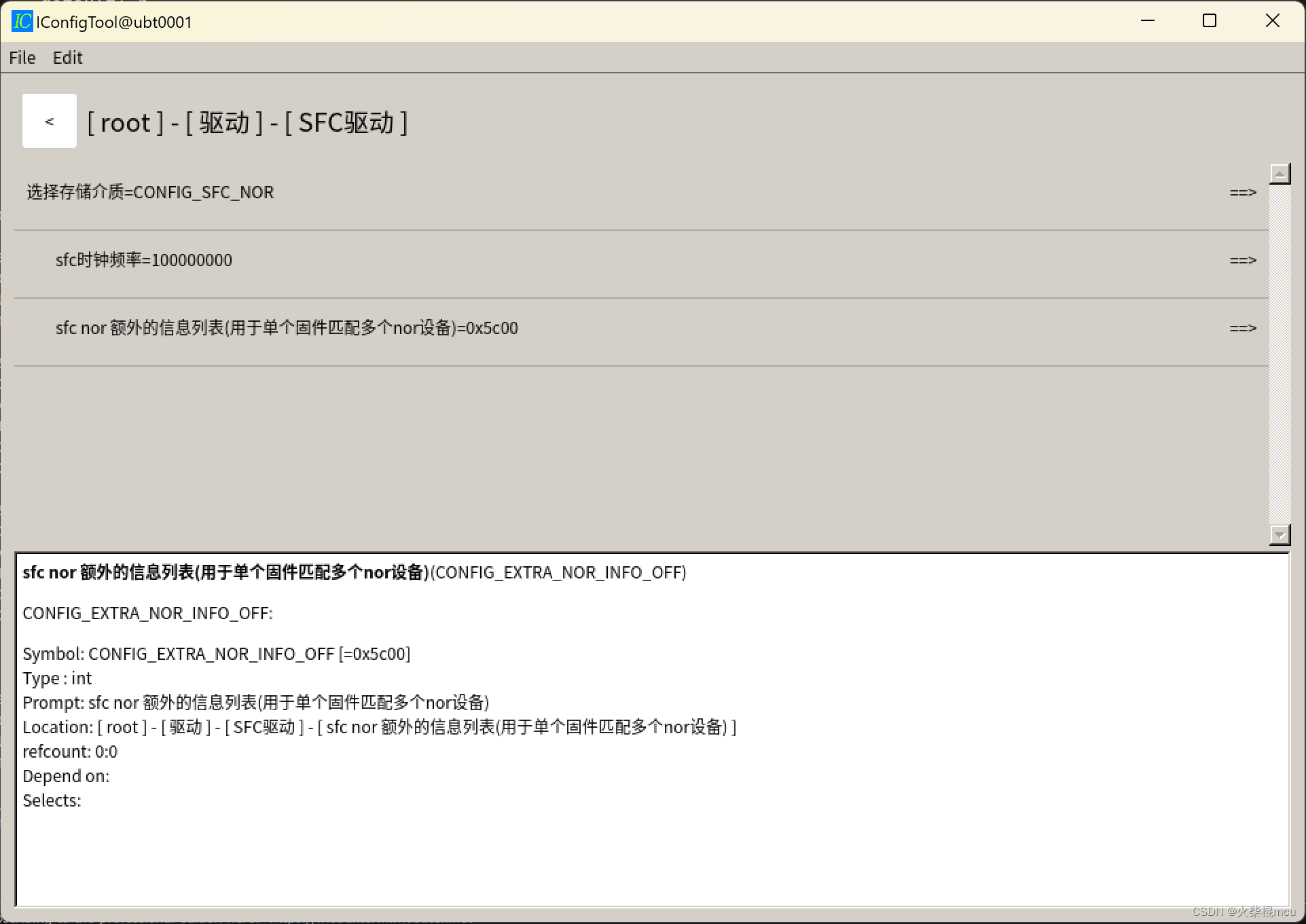This screenshot has width=1306, height=924.
Task: Click the Location line in description panel
Action: click(x=379, y=727)
